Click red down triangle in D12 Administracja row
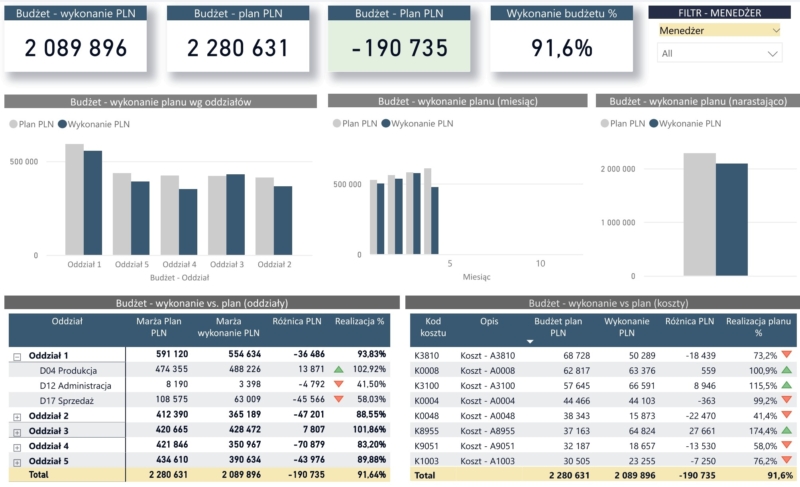 coord(340,385)
